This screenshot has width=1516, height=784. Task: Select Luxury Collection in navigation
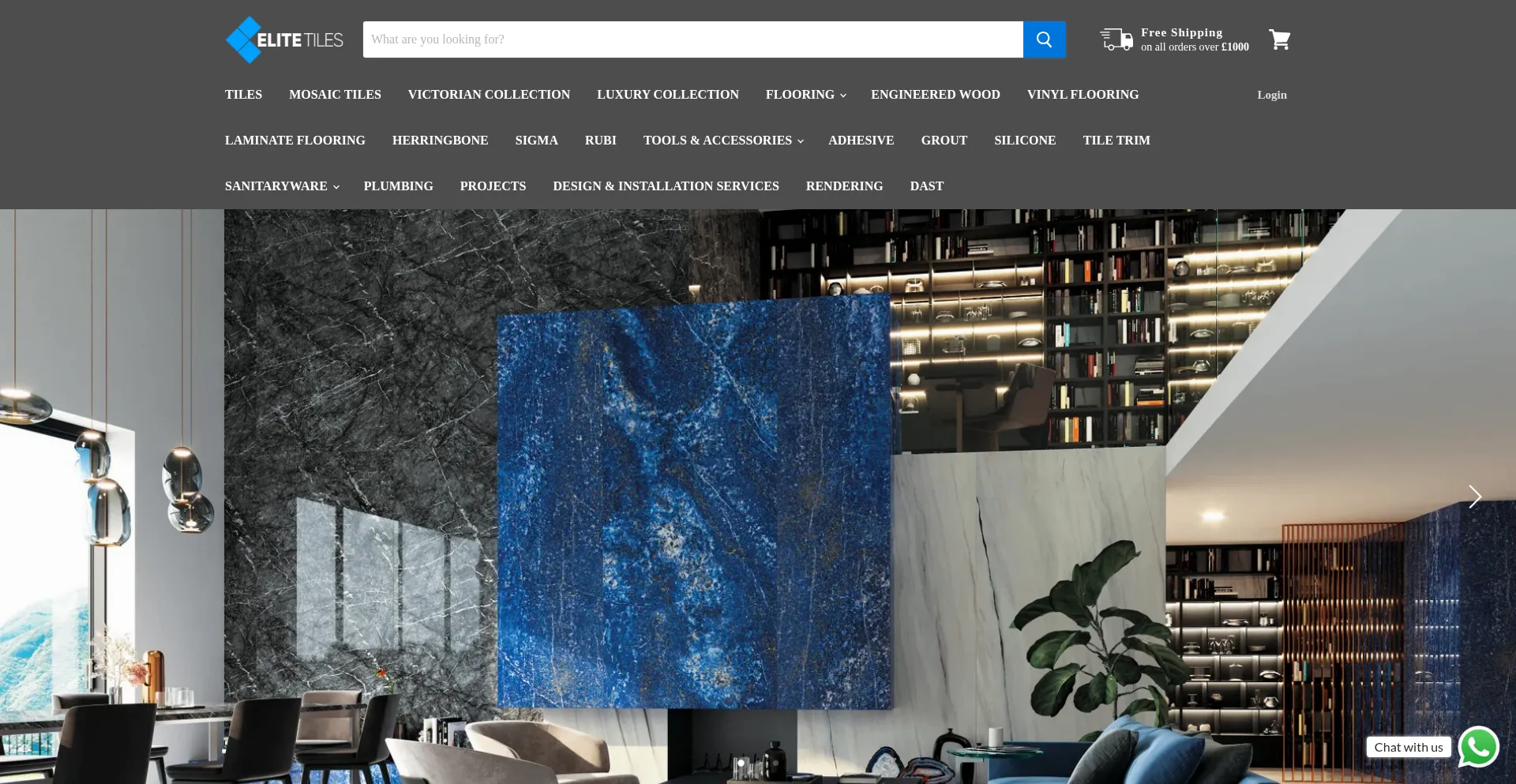[x=667, y=95]
